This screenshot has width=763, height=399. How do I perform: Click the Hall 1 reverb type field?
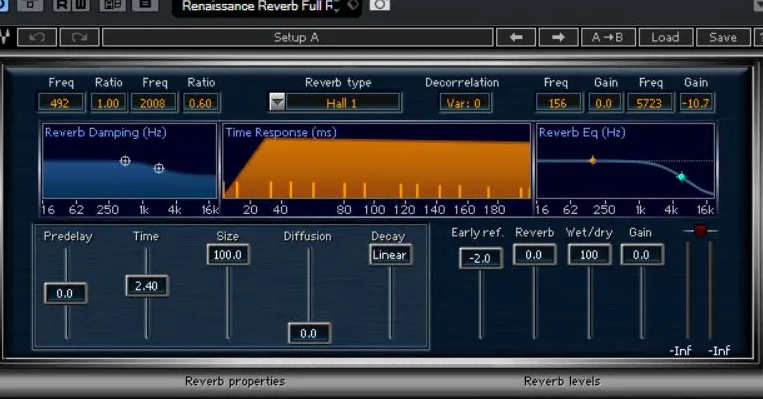tap(343, 103)
